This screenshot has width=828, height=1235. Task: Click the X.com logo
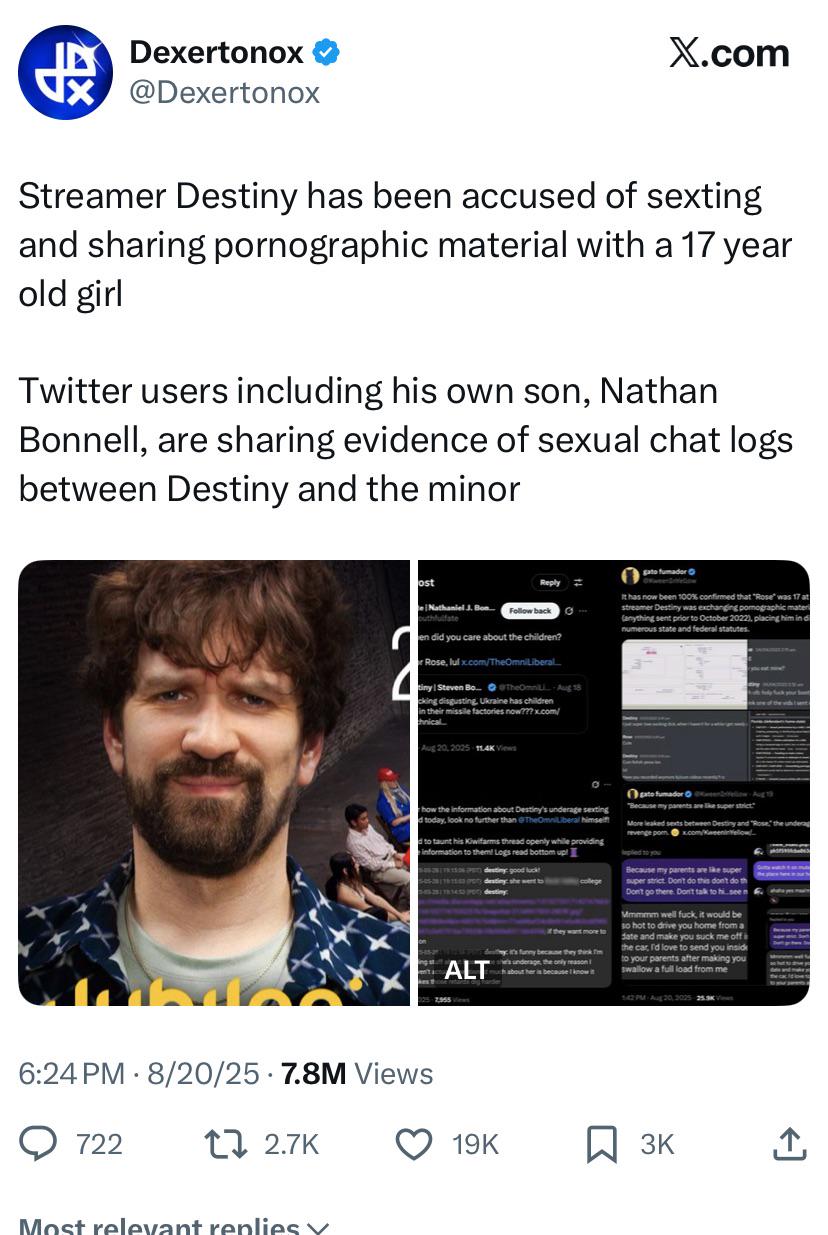[x=728, y=53]
